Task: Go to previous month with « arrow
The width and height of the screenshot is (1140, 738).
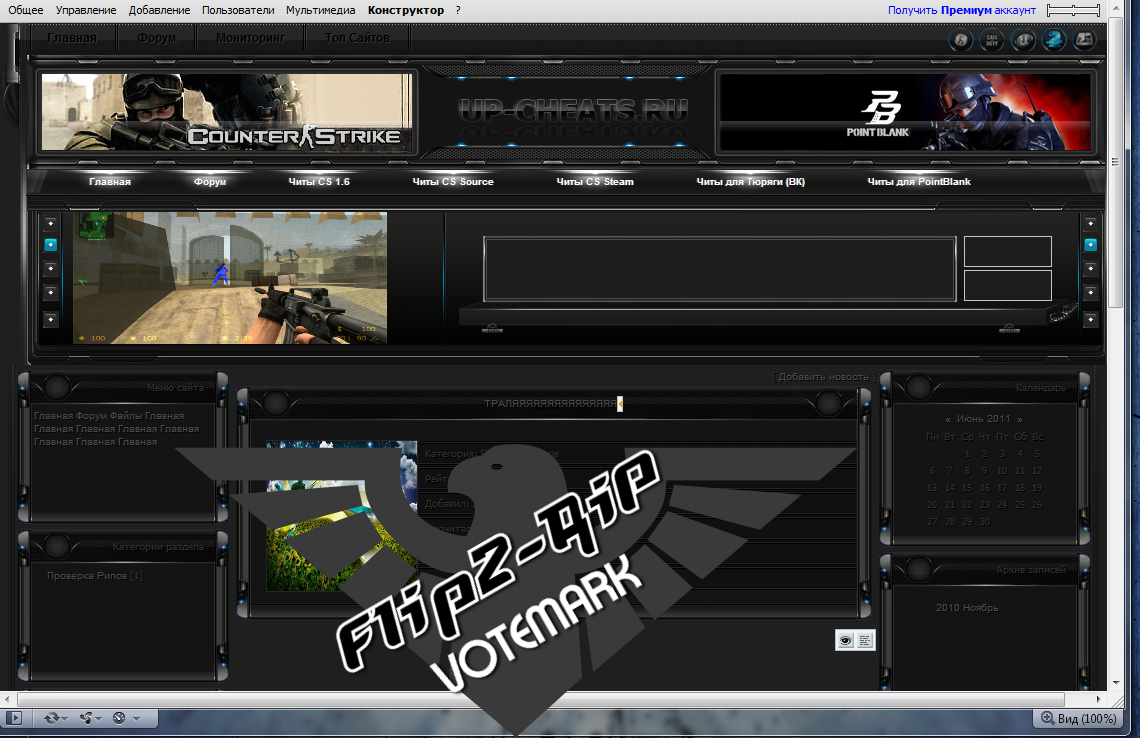Action: point(948,419)
